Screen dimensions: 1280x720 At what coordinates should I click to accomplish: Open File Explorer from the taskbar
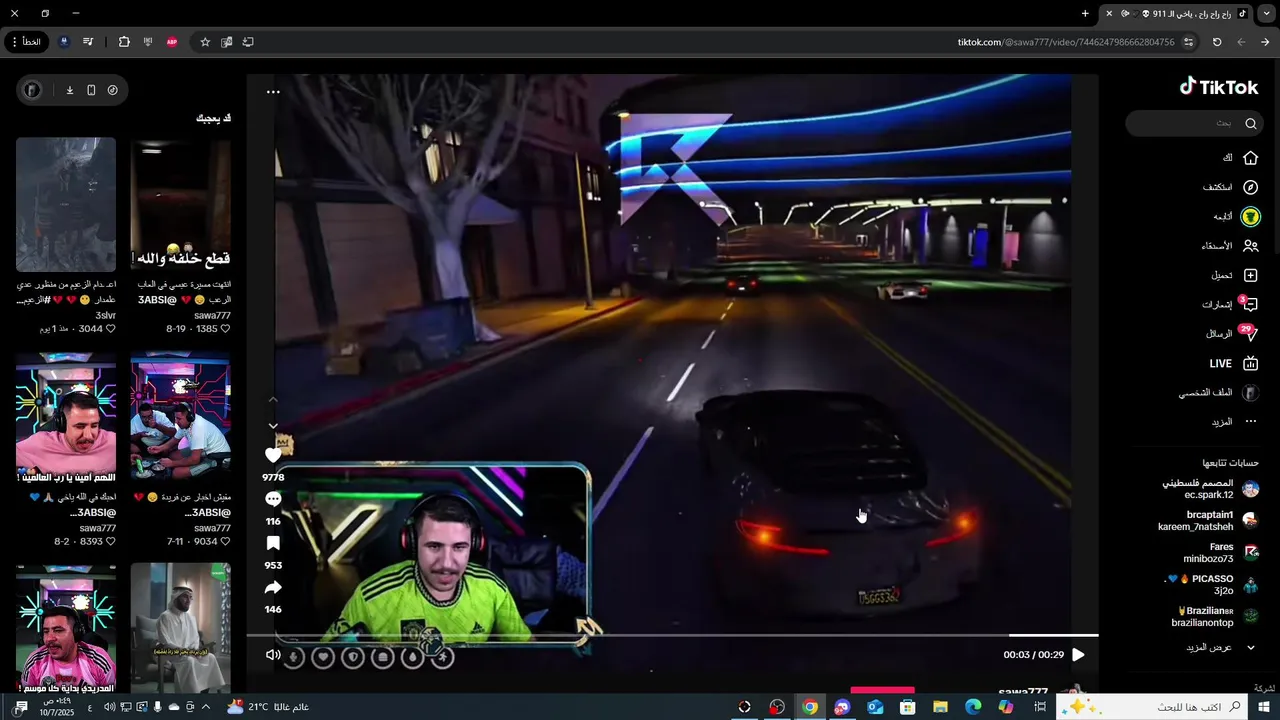click(x=940, y=707)
